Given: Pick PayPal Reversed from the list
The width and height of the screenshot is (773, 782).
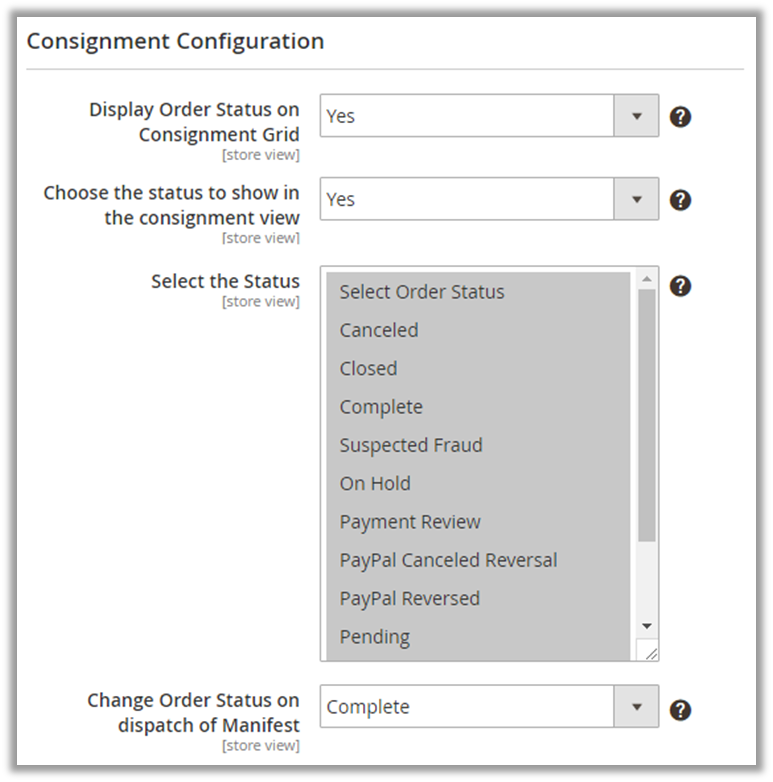Looking at the screenshot, I should point(410,598).
